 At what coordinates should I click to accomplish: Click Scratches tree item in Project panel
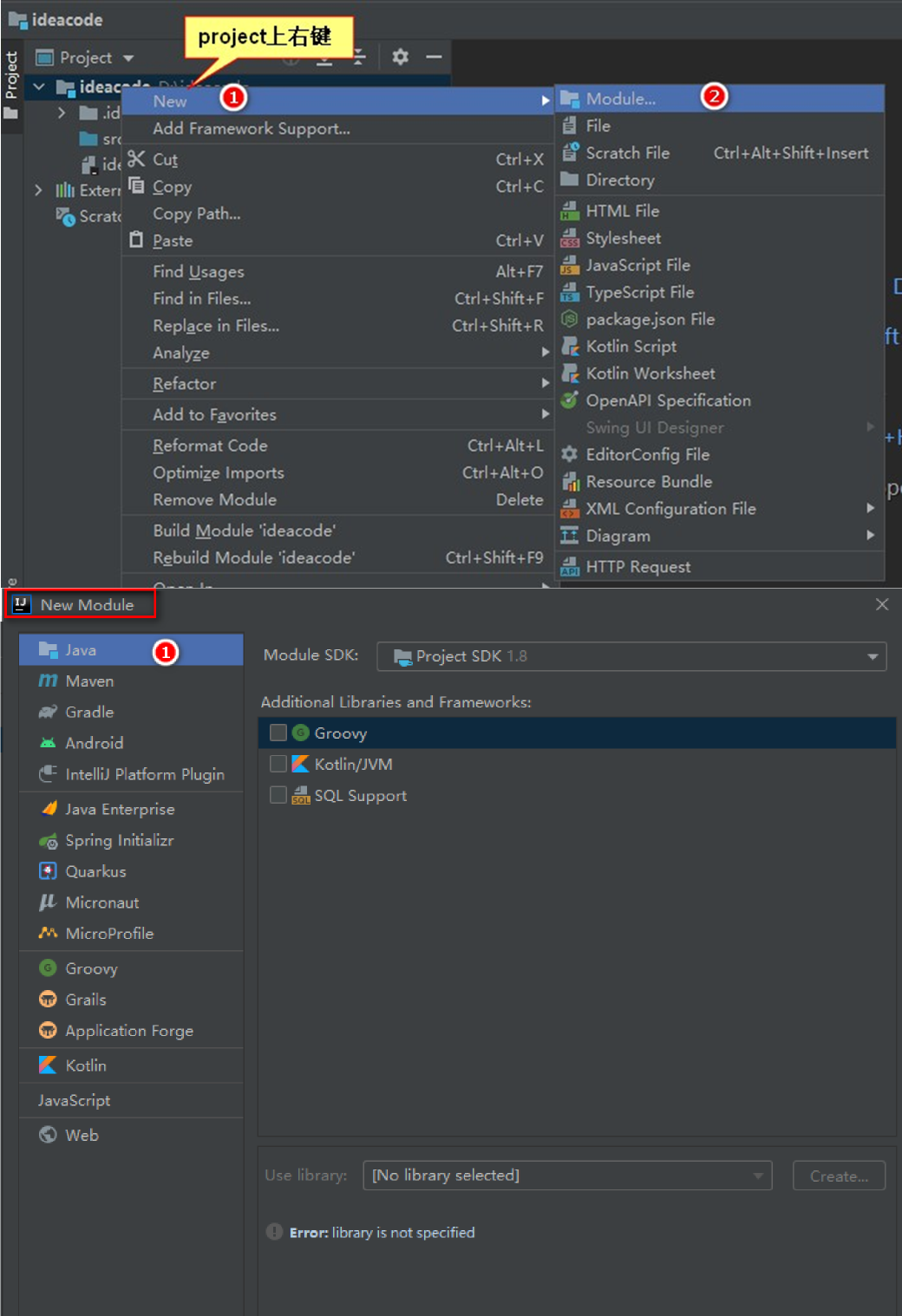point(88,216)
